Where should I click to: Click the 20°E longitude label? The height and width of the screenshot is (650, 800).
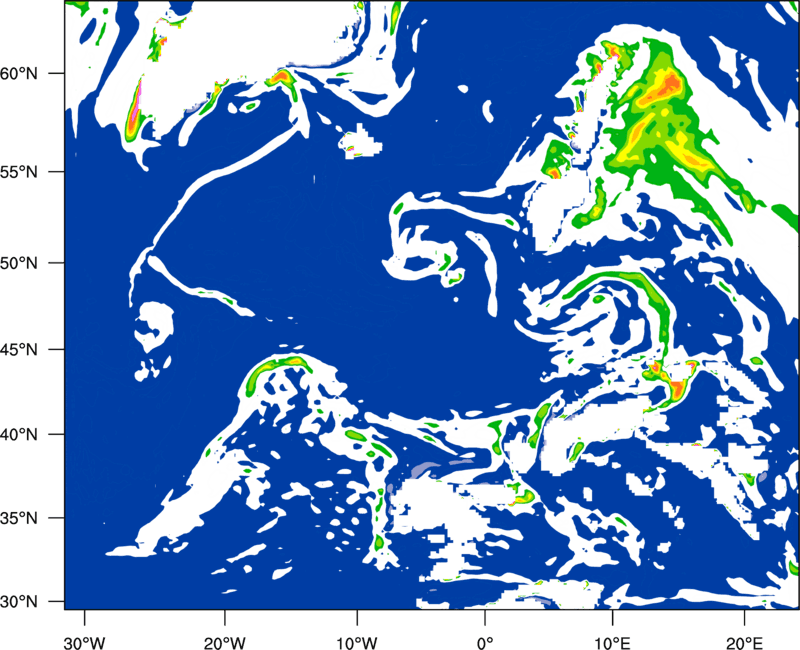(744, 643)
